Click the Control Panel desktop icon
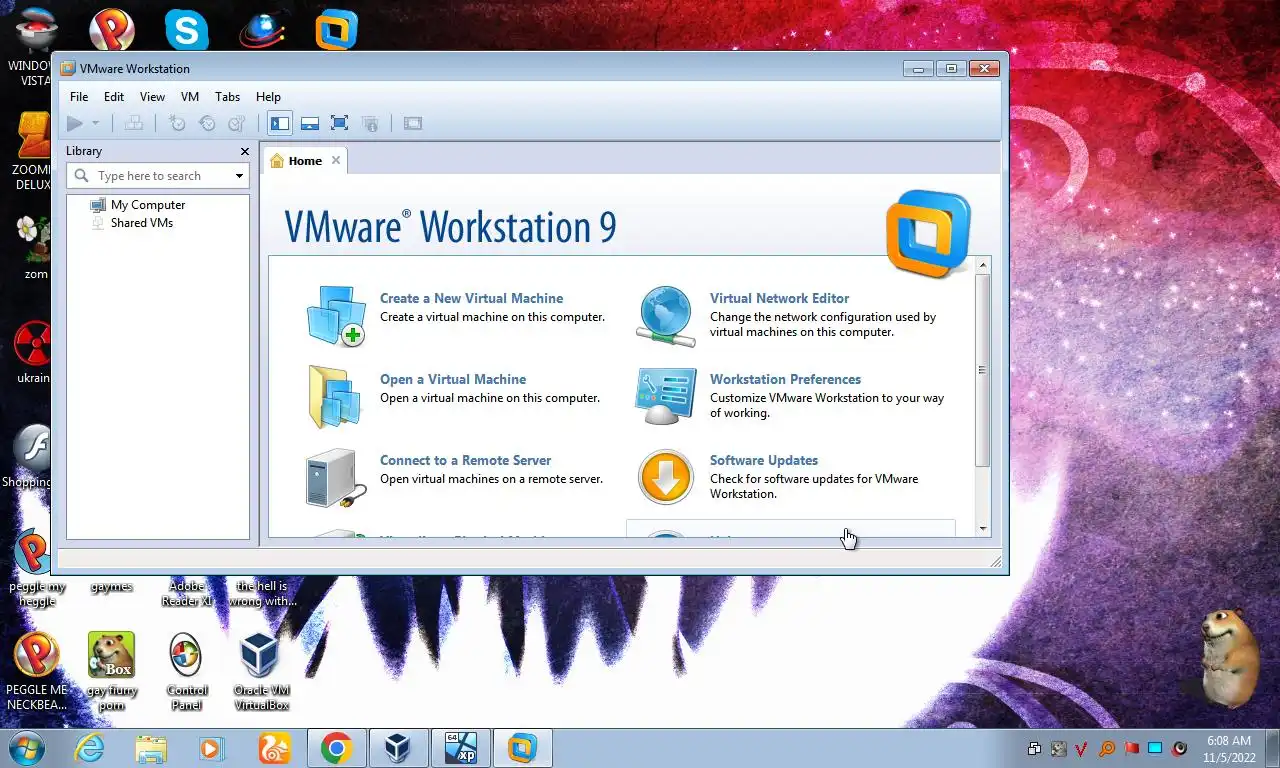1280x768 pixels. click(x=187, y=671)
